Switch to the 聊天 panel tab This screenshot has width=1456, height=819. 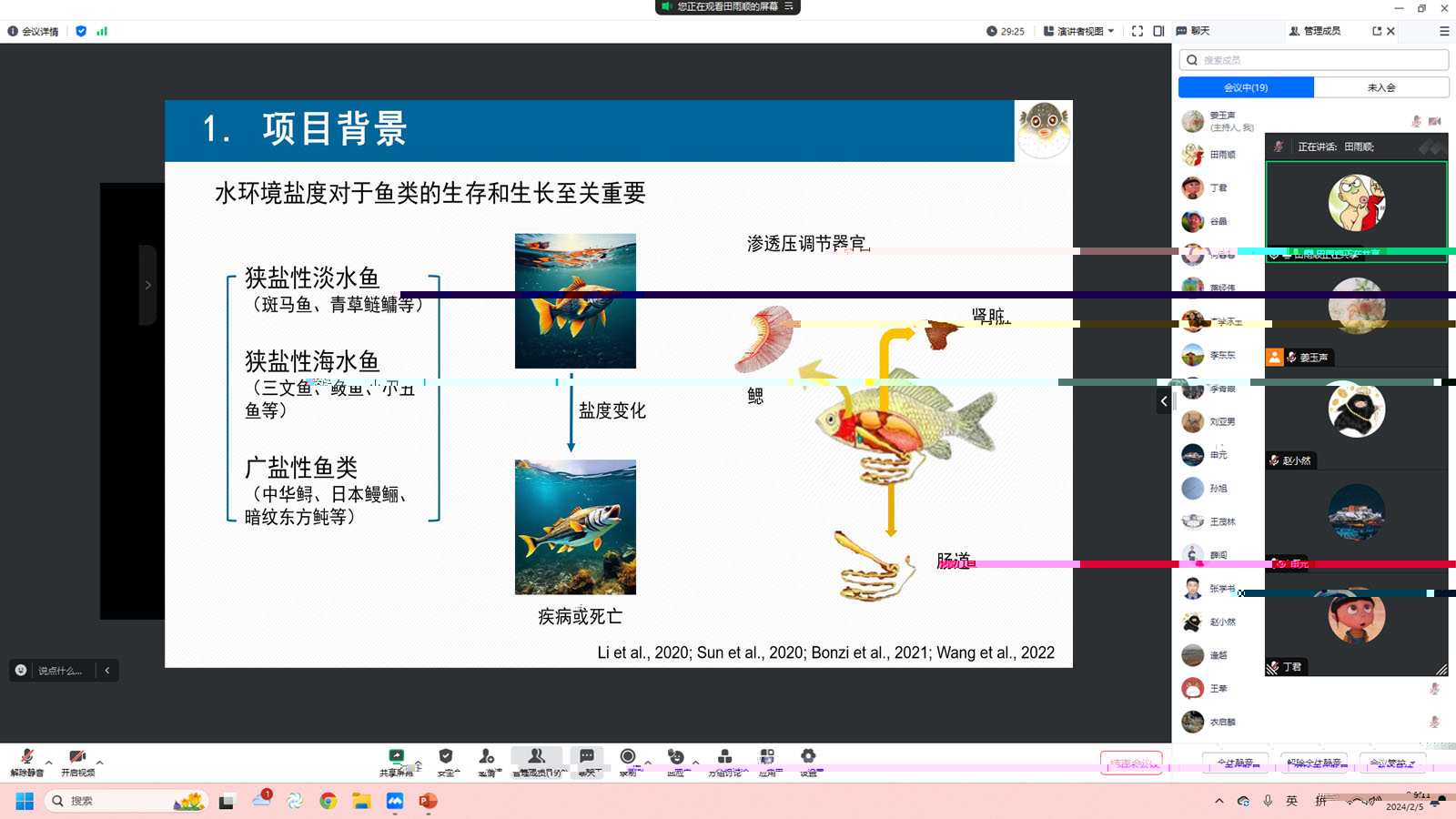[1193, 31]
